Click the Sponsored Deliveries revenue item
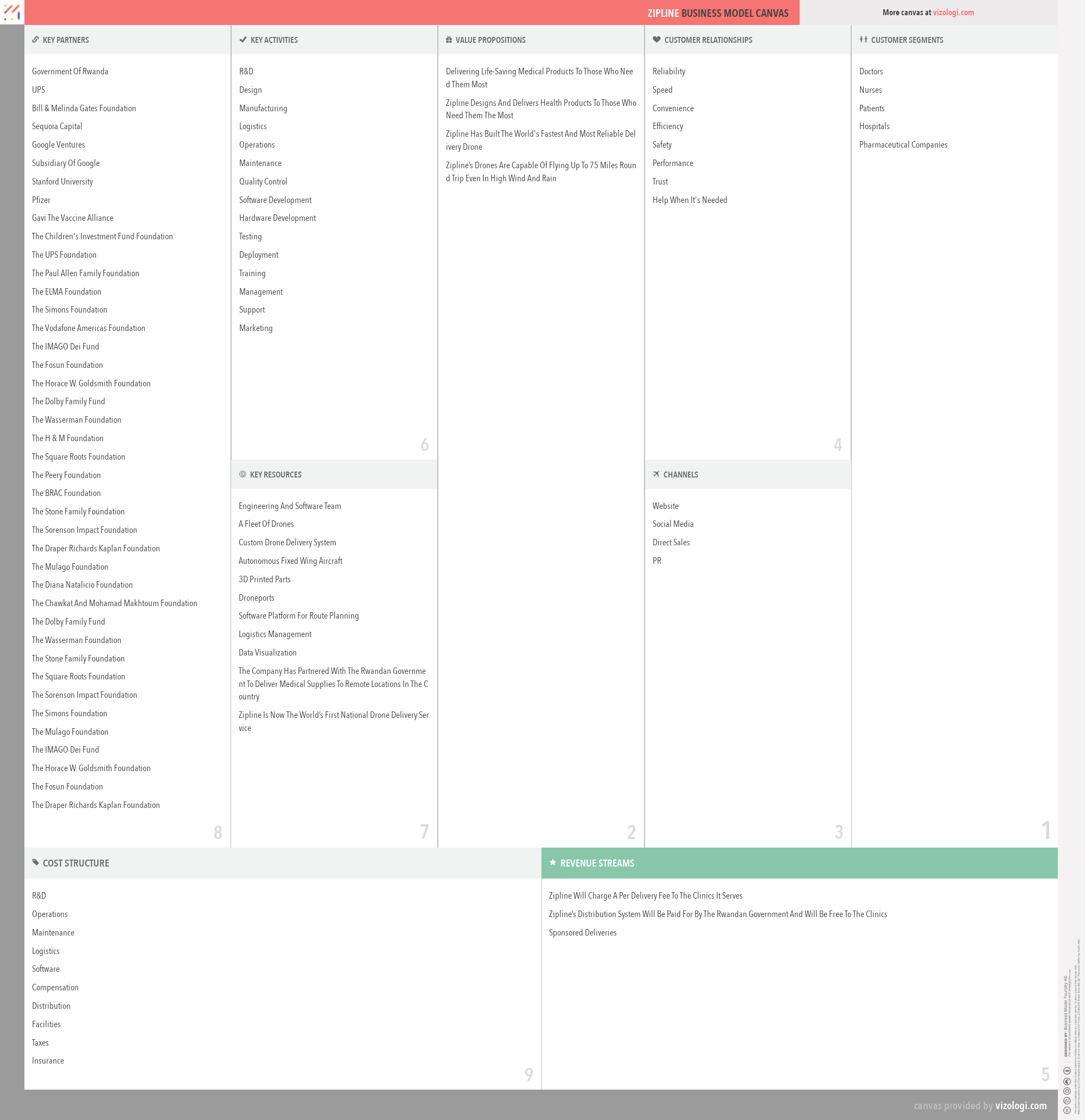 pyautogui.click(x=582, y=933)
